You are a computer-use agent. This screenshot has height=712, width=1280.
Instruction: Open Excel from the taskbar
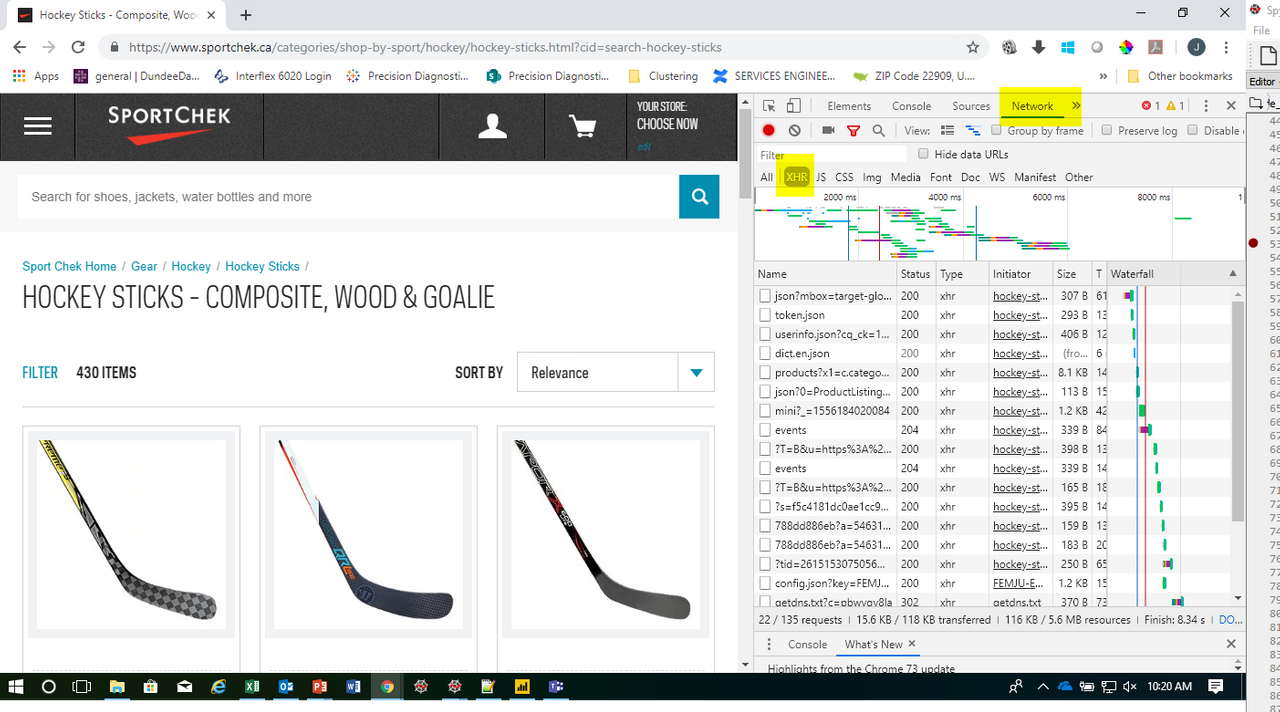[252, 687]
